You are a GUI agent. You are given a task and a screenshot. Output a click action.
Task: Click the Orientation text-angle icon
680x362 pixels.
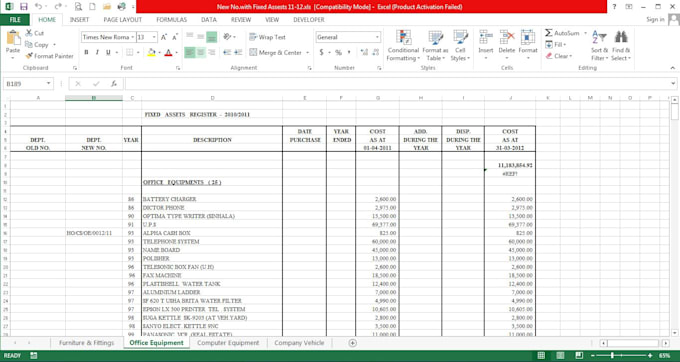point(227,37)
